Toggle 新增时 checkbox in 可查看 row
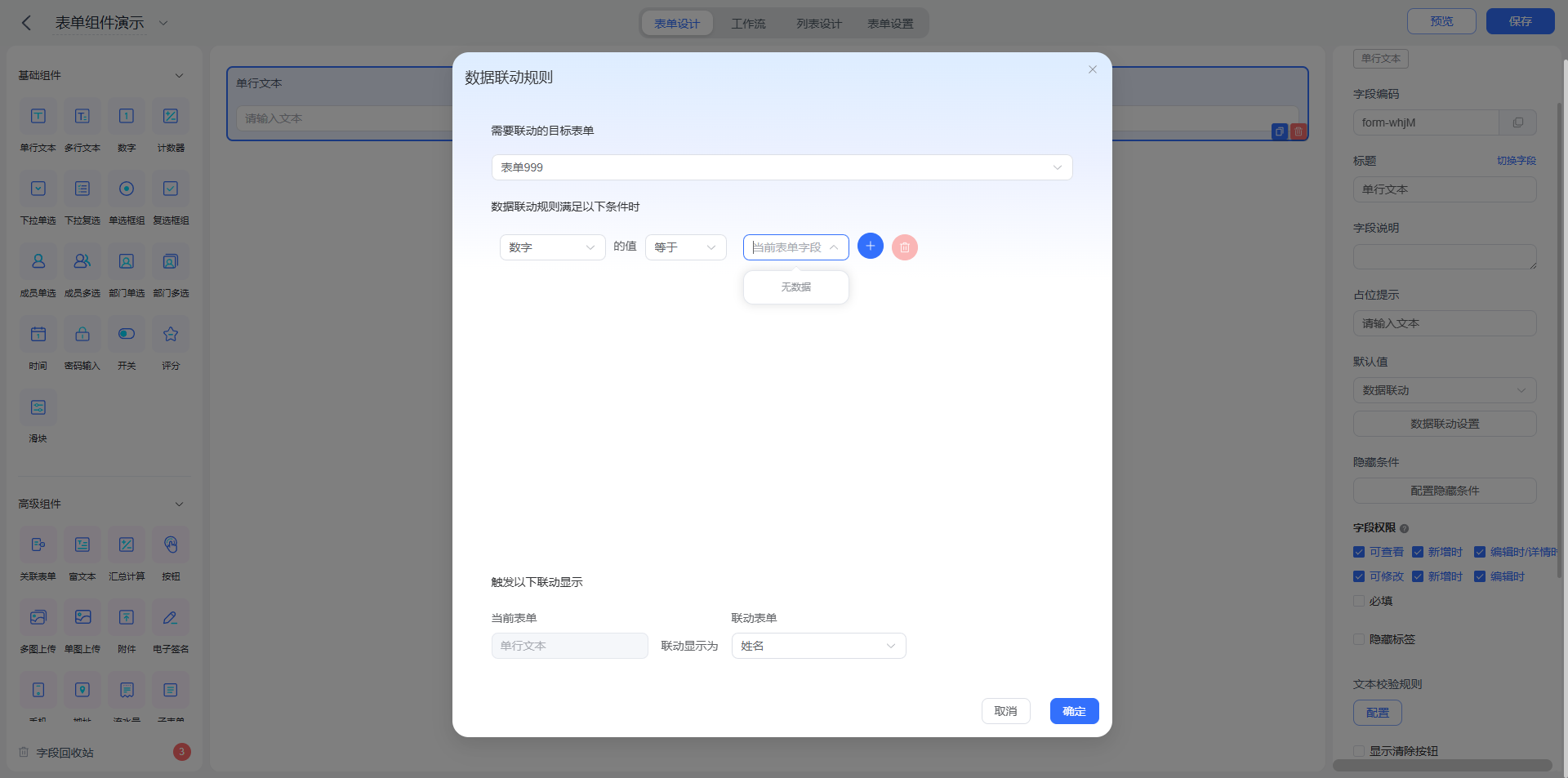 point(1418,552)
